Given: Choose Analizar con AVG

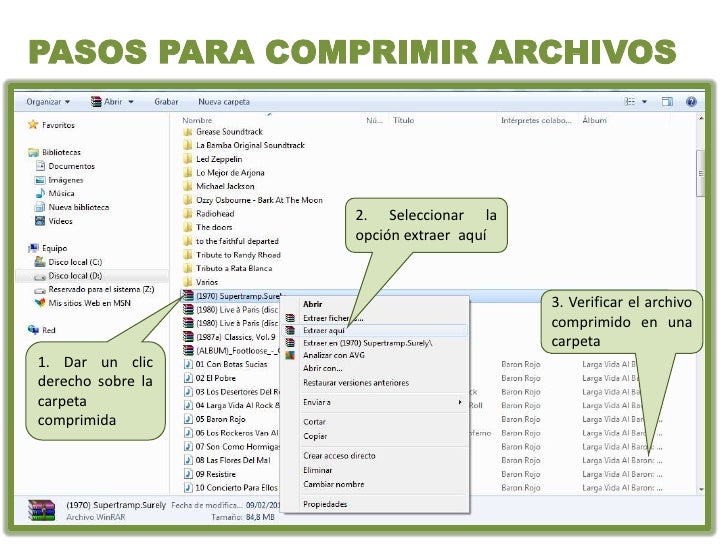Looking at the screenshot, I should click(x=333, y=355).
